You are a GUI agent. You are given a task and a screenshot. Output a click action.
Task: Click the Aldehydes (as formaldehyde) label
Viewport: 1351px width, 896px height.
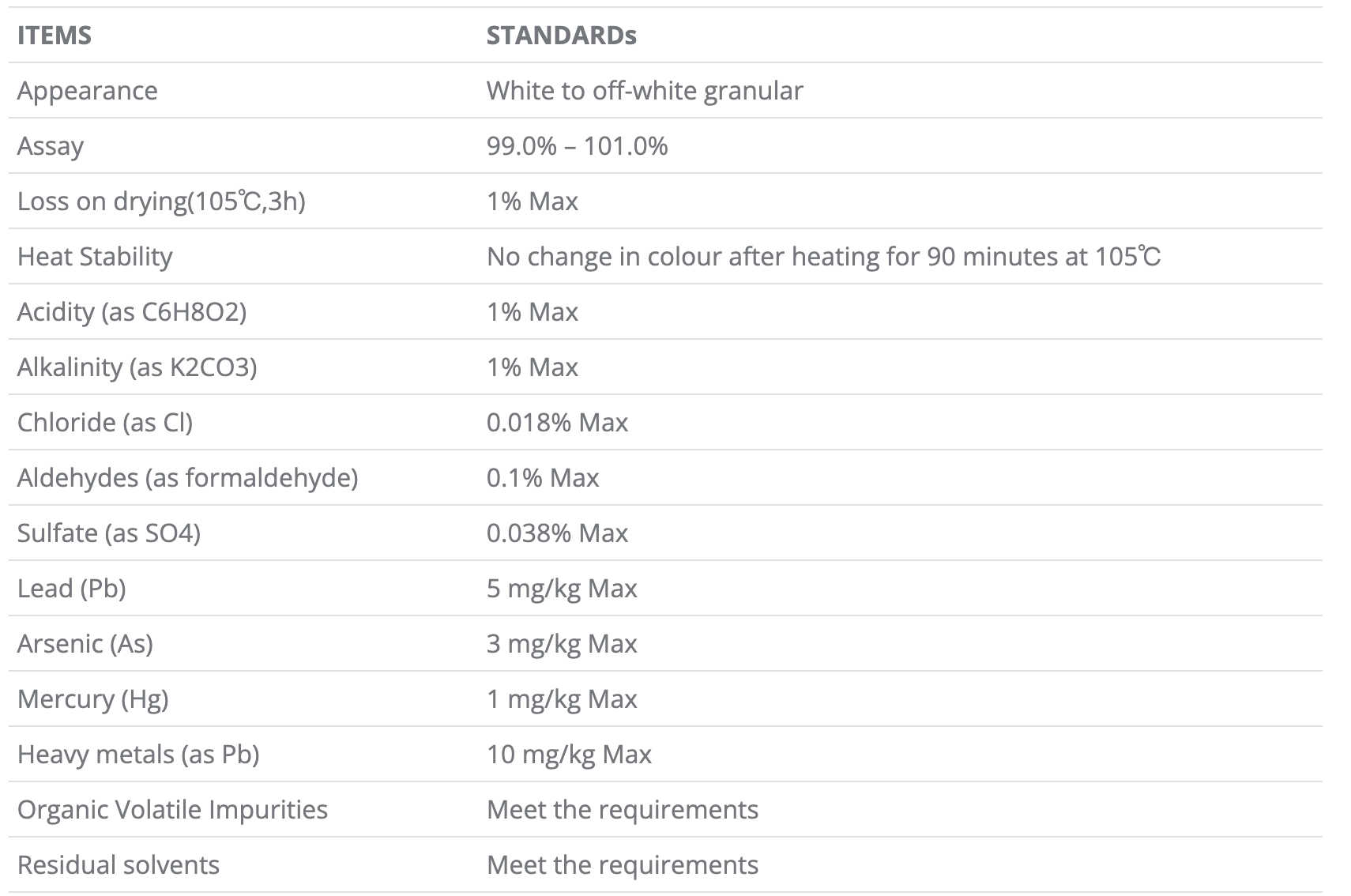pyautogui.click(x=188, y=478)
